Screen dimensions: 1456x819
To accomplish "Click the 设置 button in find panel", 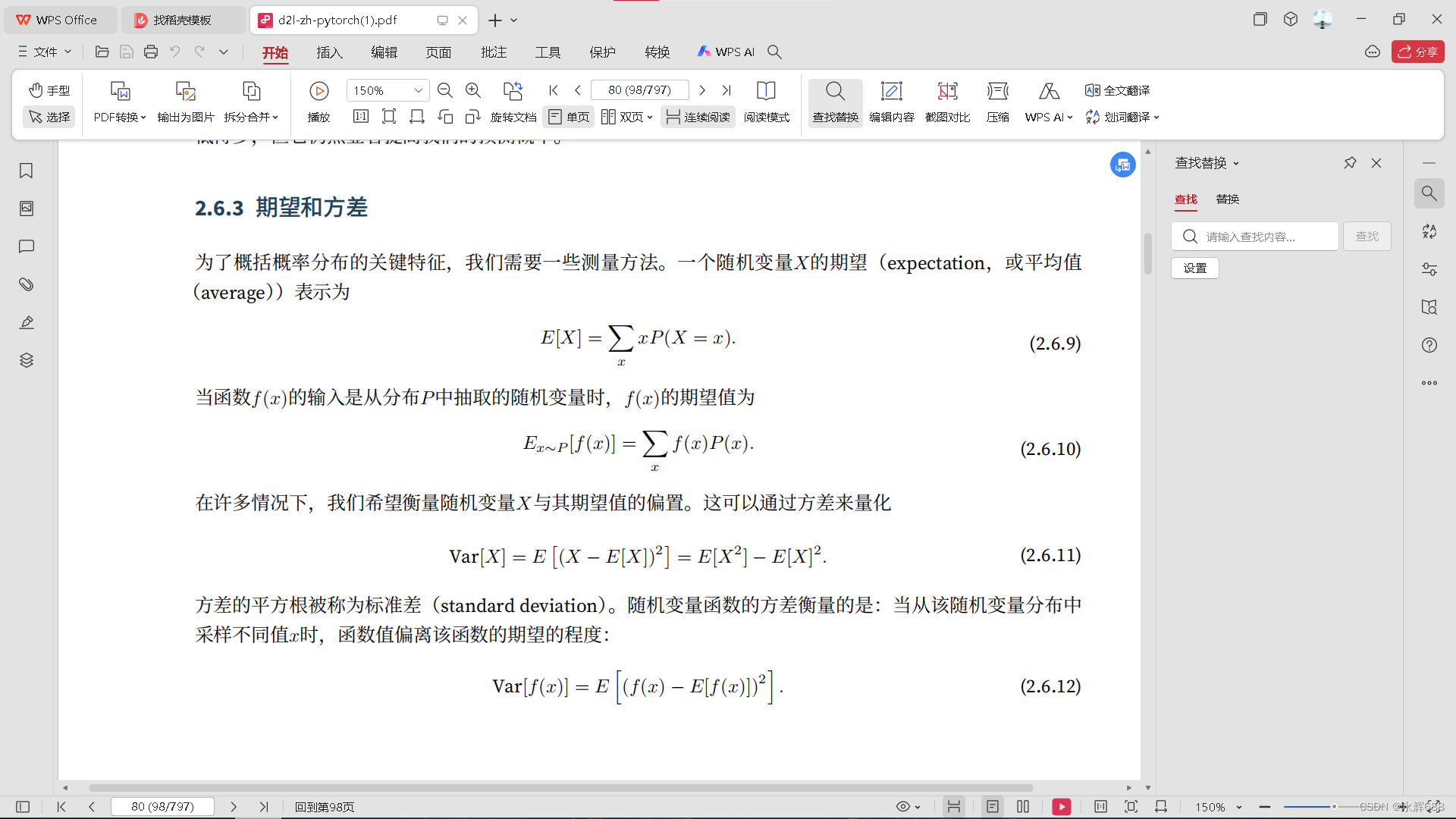I will (x=1194, y=268).
